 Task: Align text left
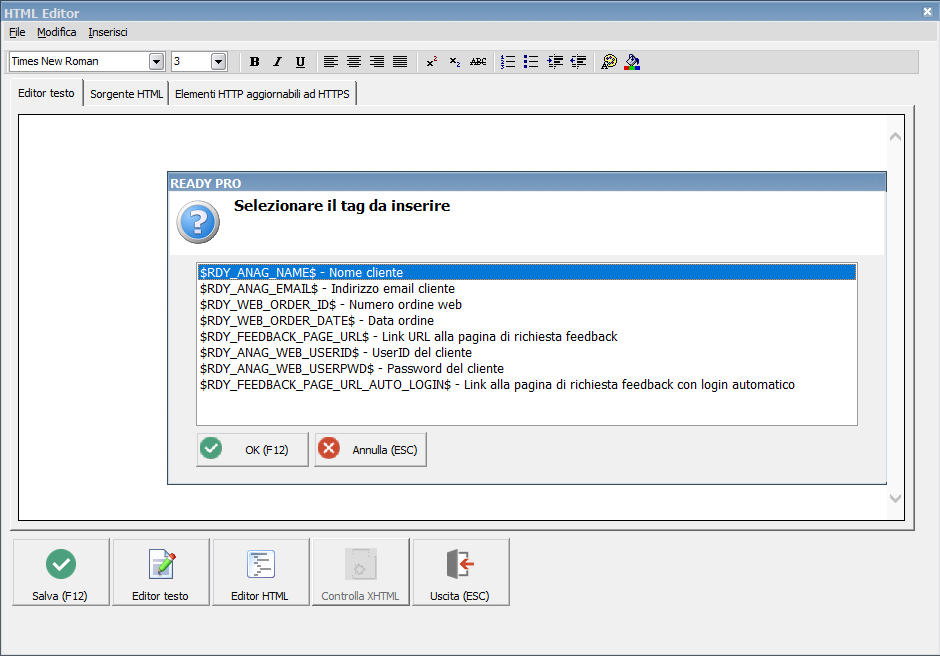coord(330,62)
